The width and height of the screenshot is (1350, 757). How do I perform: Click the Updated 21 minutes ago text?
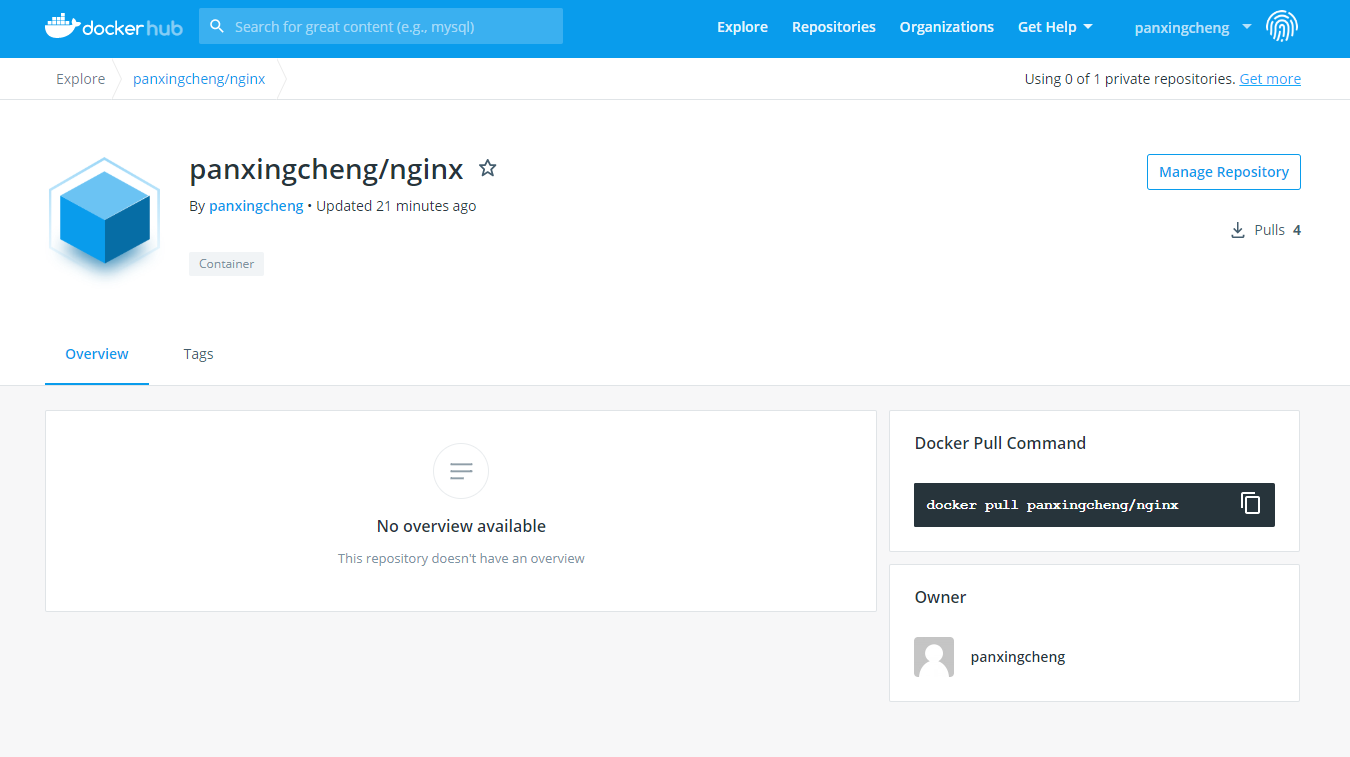point(396,206)
